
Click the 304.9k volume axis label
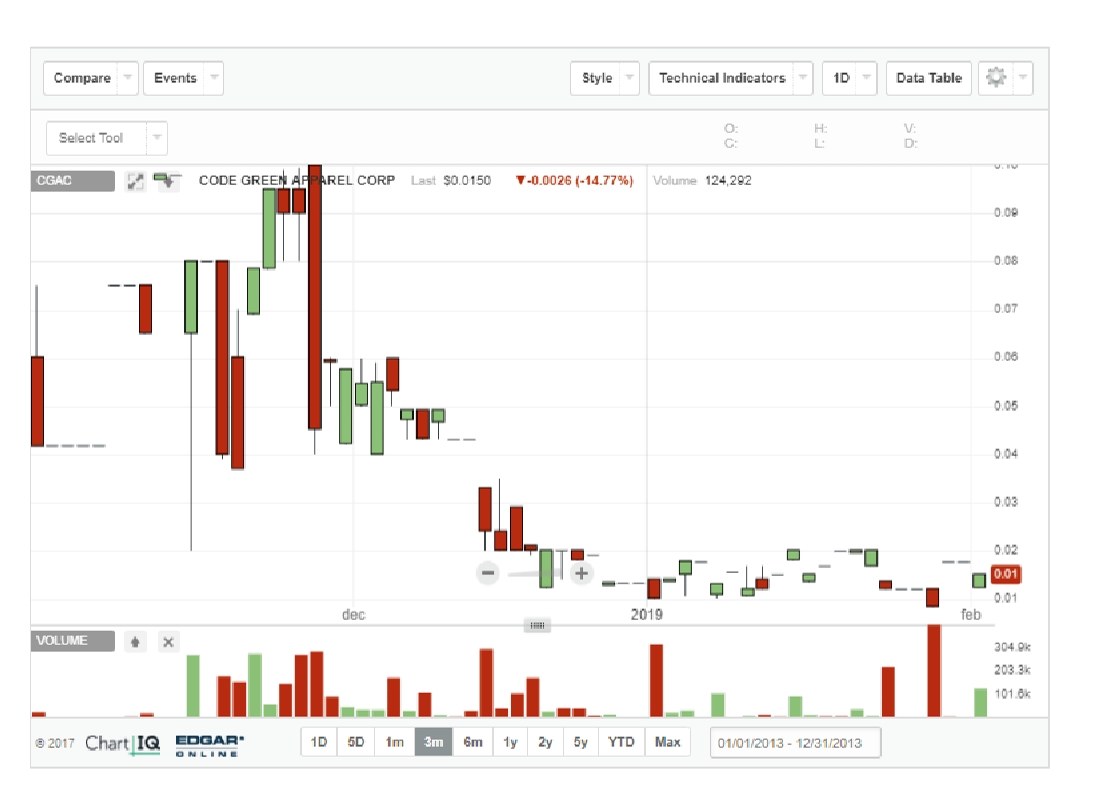tap(1012, 647)
